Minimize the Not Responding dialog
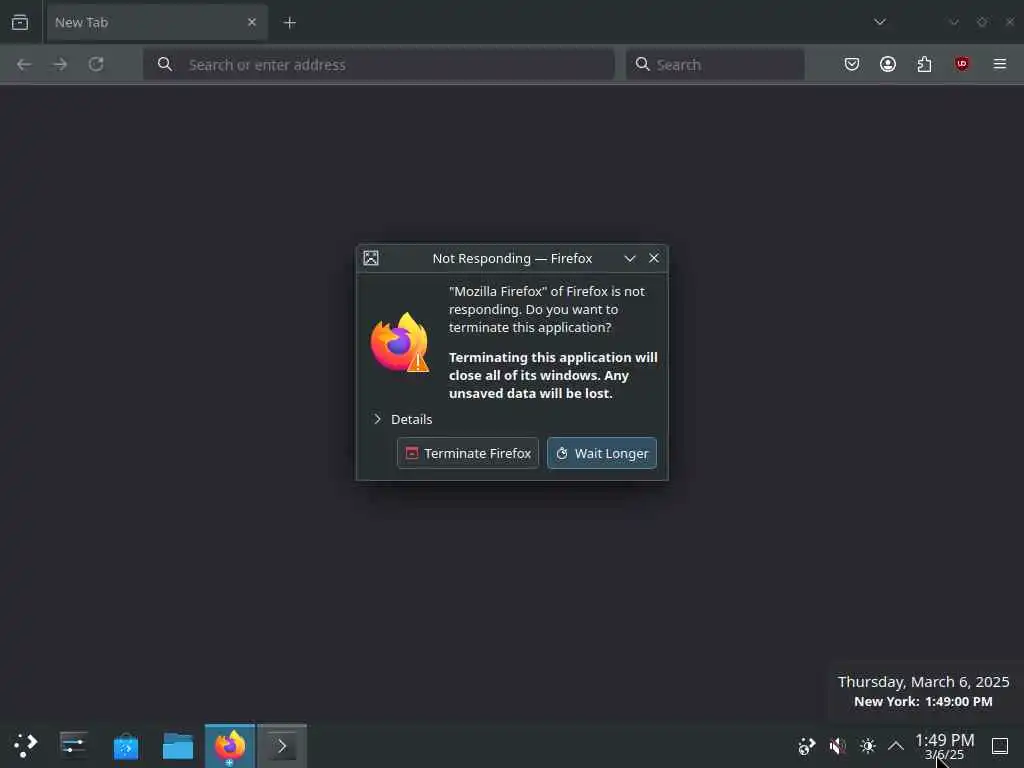Image resolution: width=1024 pixels, height=768 pixels. click(x=630, y=259)
